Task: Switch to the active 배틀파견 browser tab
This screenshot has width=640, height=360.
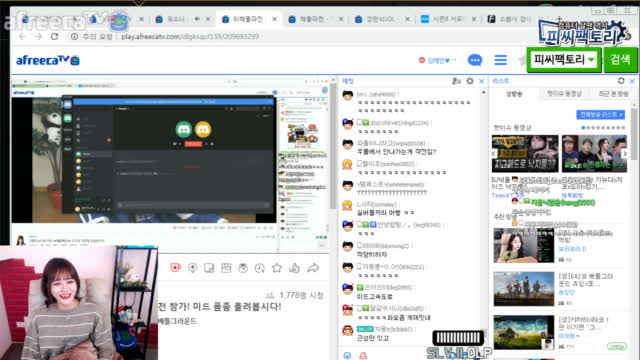Action: coord(248,19)
